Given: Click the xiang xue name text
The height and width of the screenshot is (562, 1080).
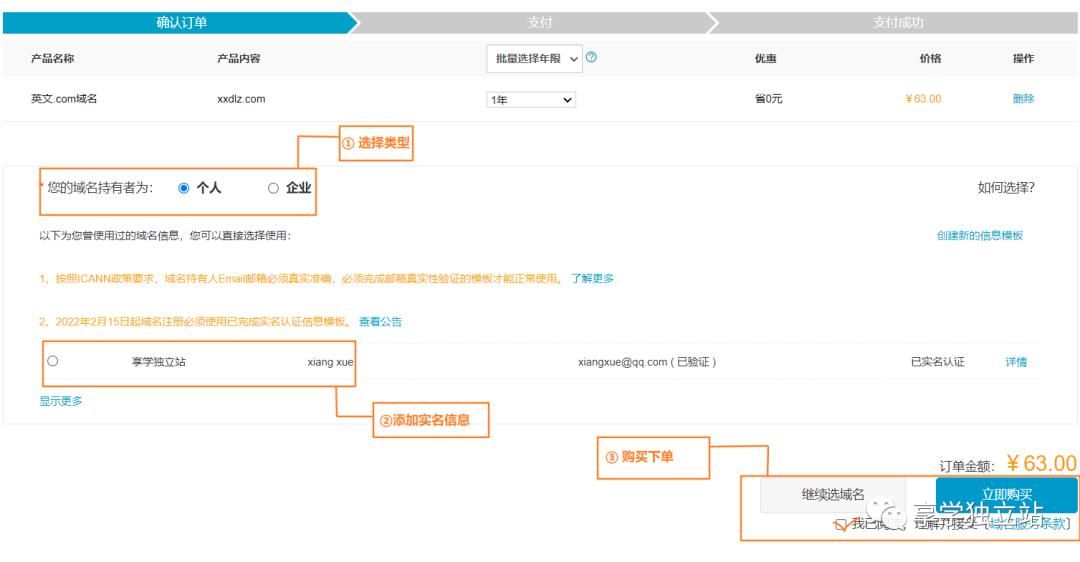Looking at the screenshot, I should coord(330,362).
